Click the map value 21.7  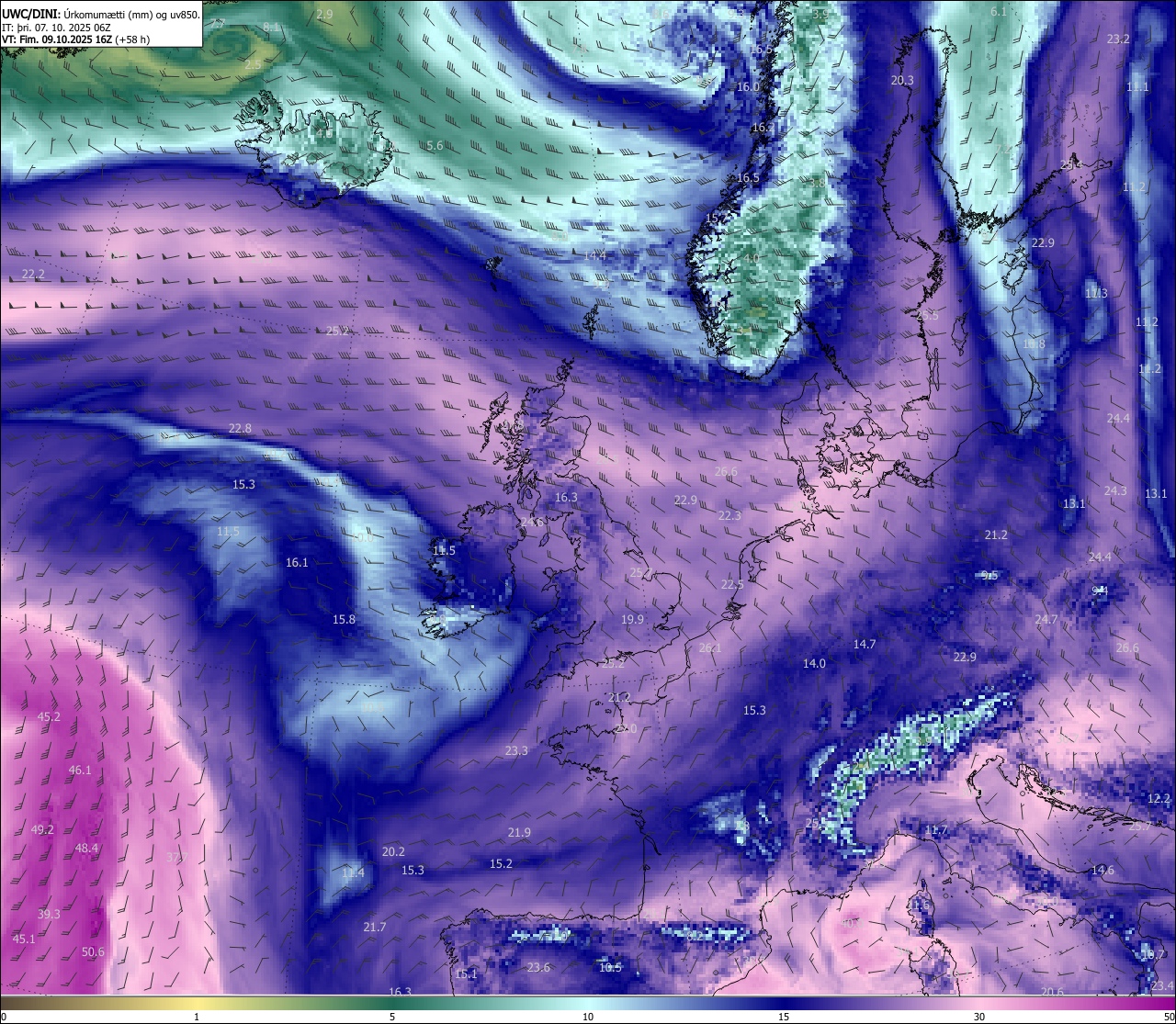click(x=374, y=927)
